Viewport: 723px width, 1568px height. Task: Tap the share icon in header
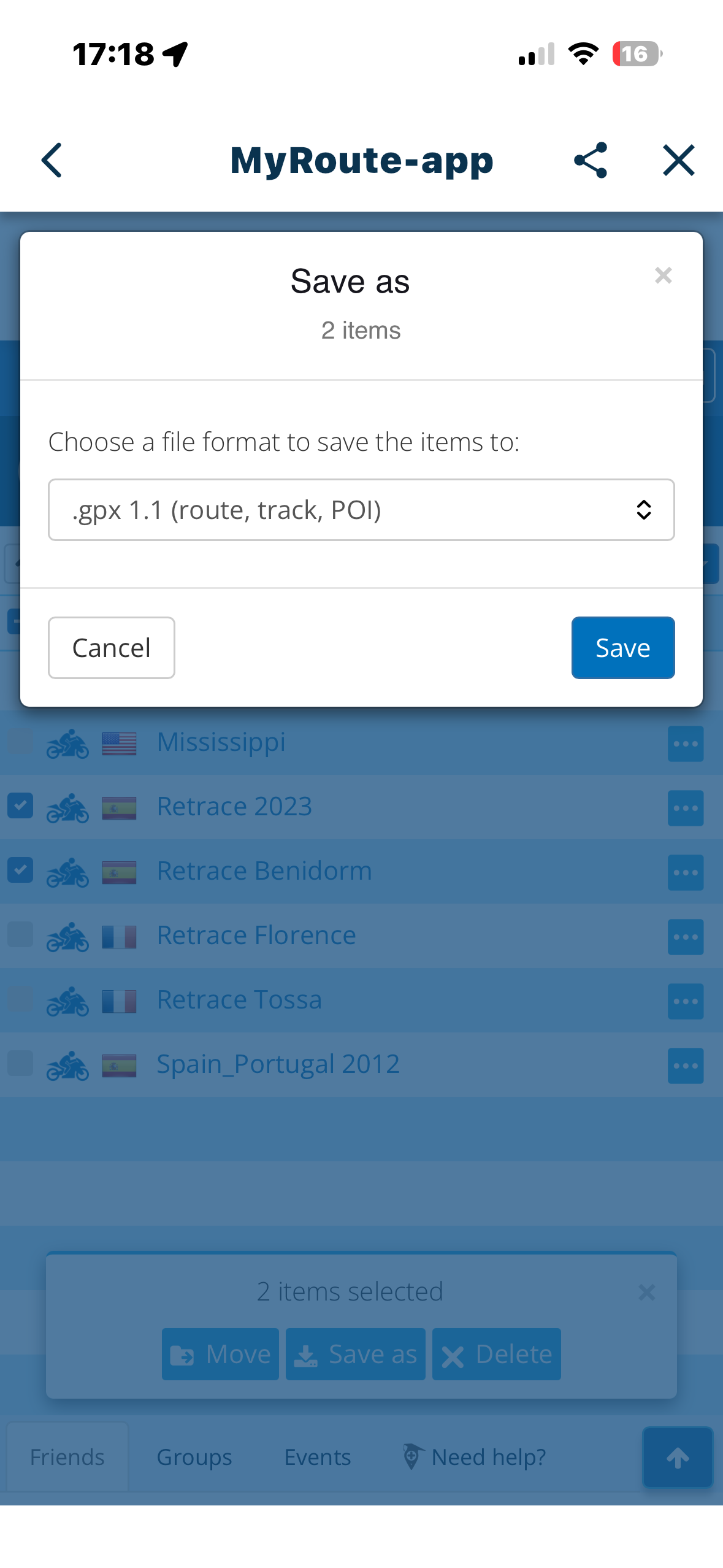[x=590, y=161]
